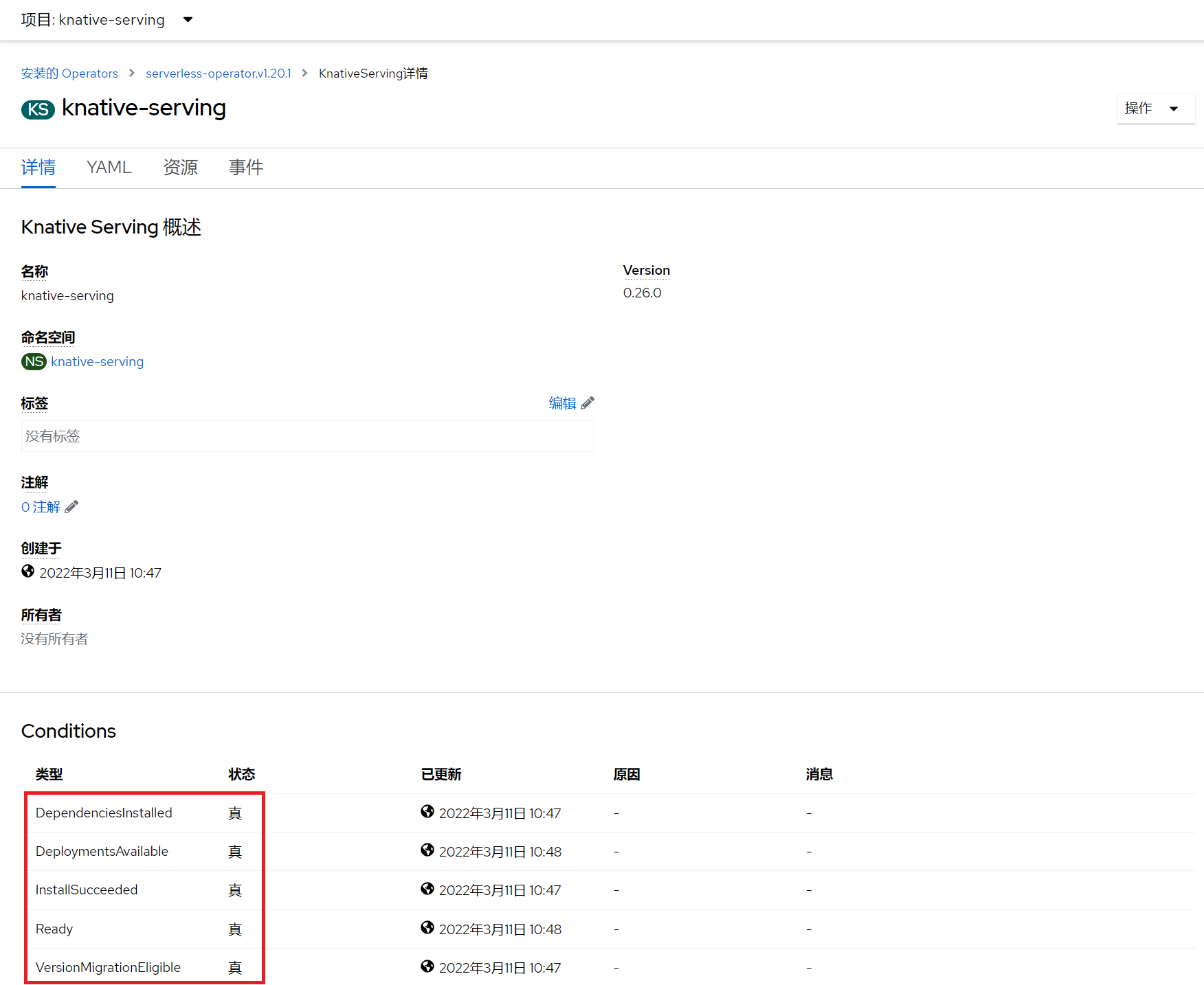Click the pencil icon beside 编辑
Viewport: 1204px width, 985px height.
pos(588,403)
